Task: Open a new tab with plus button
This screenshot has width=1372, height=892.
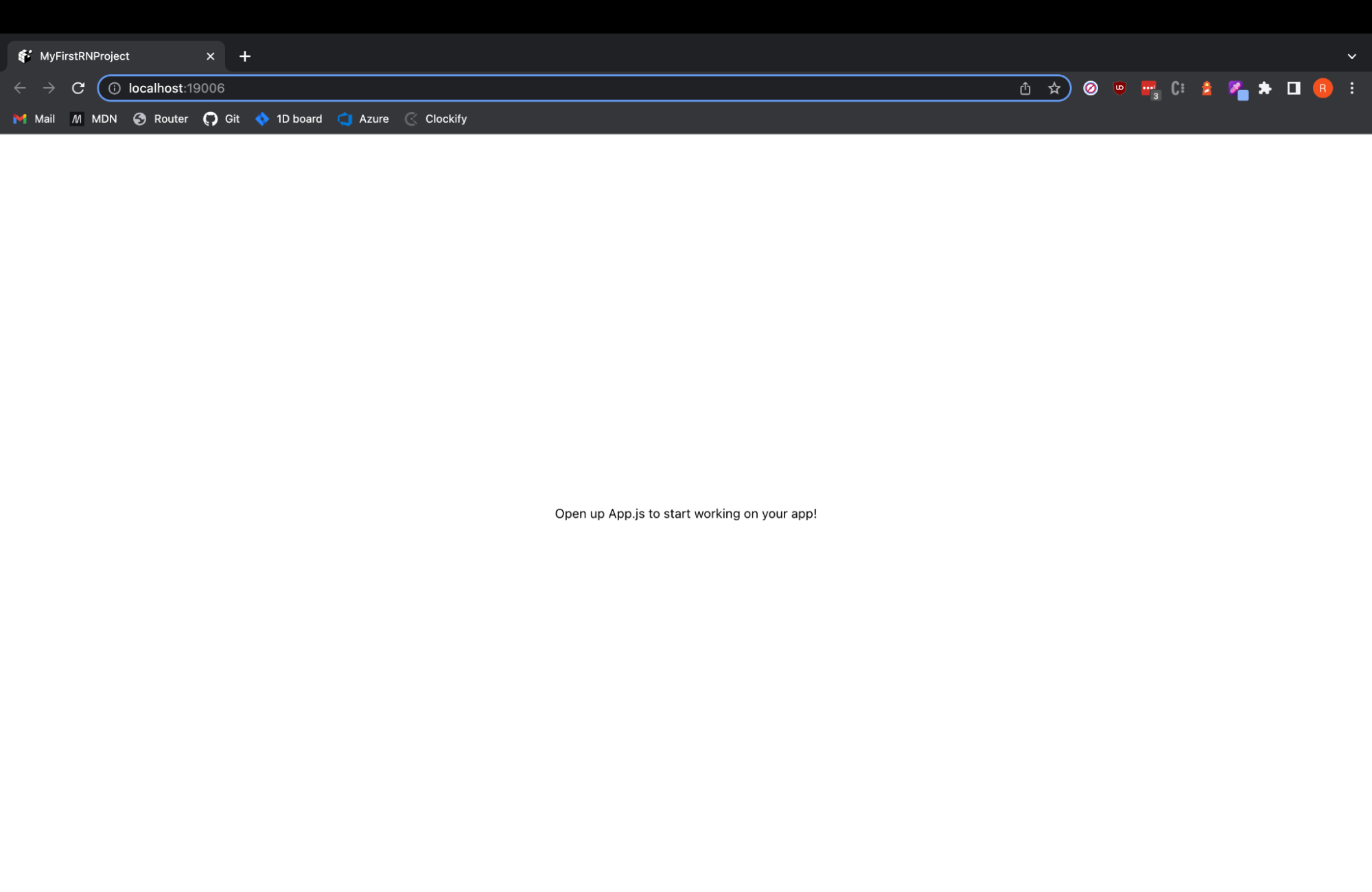Action: (245, 56)
